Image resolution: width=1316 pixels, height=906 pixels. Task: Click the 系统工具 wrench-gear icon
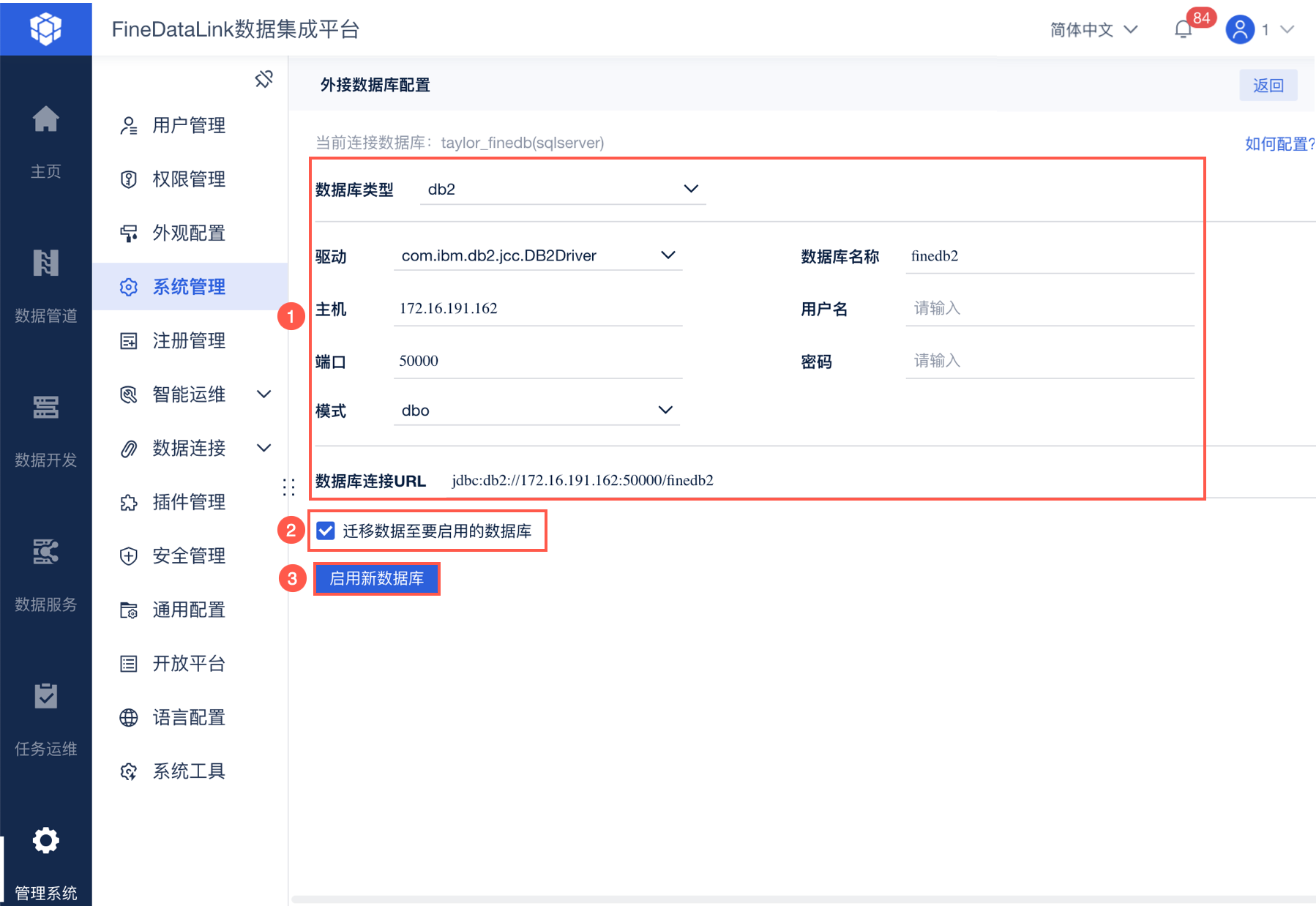tap(129, 771)
